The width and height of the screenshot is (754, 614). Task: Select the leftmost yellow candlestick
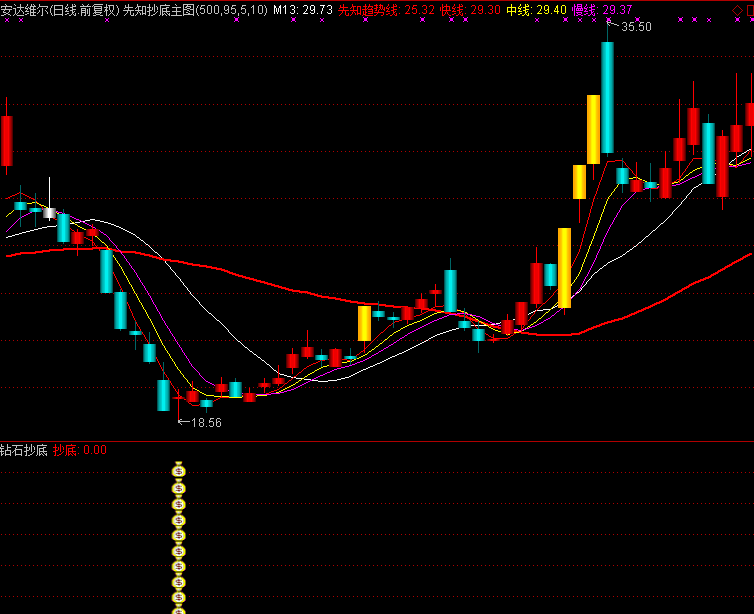364,324
